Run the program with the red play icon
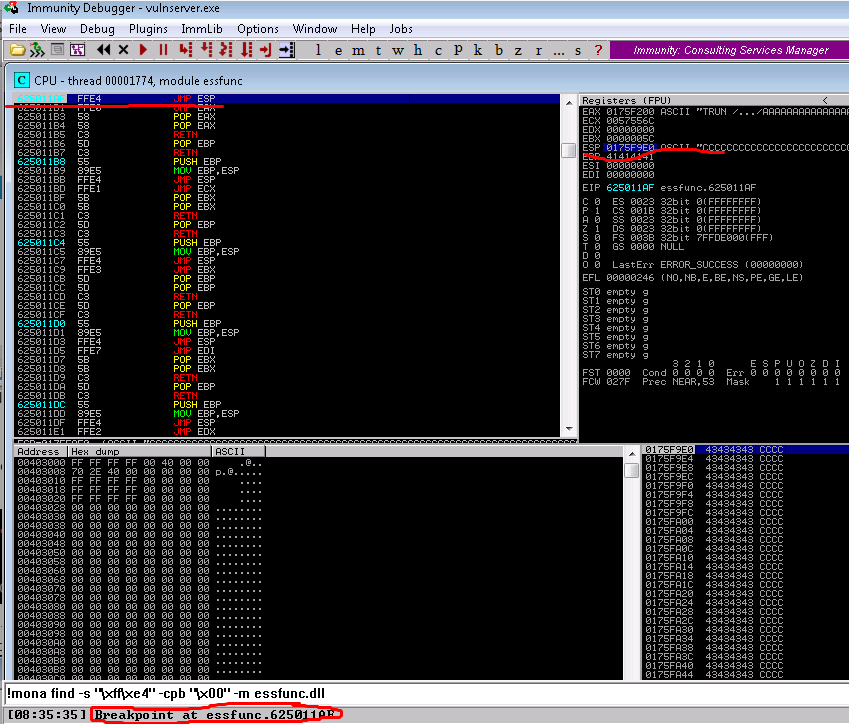 tap(143, 50)
